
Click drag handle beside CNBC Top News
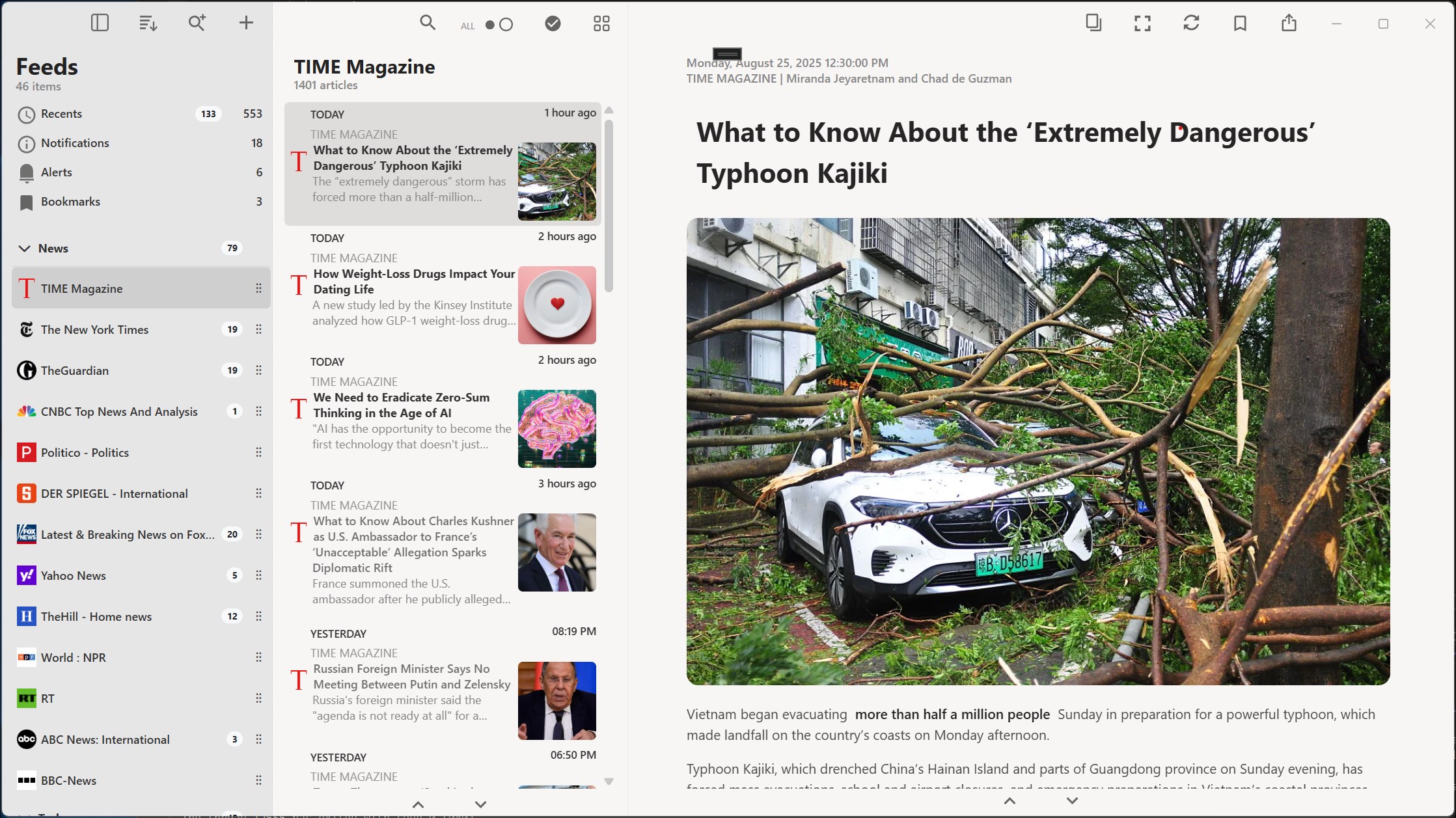coord(258,411)
